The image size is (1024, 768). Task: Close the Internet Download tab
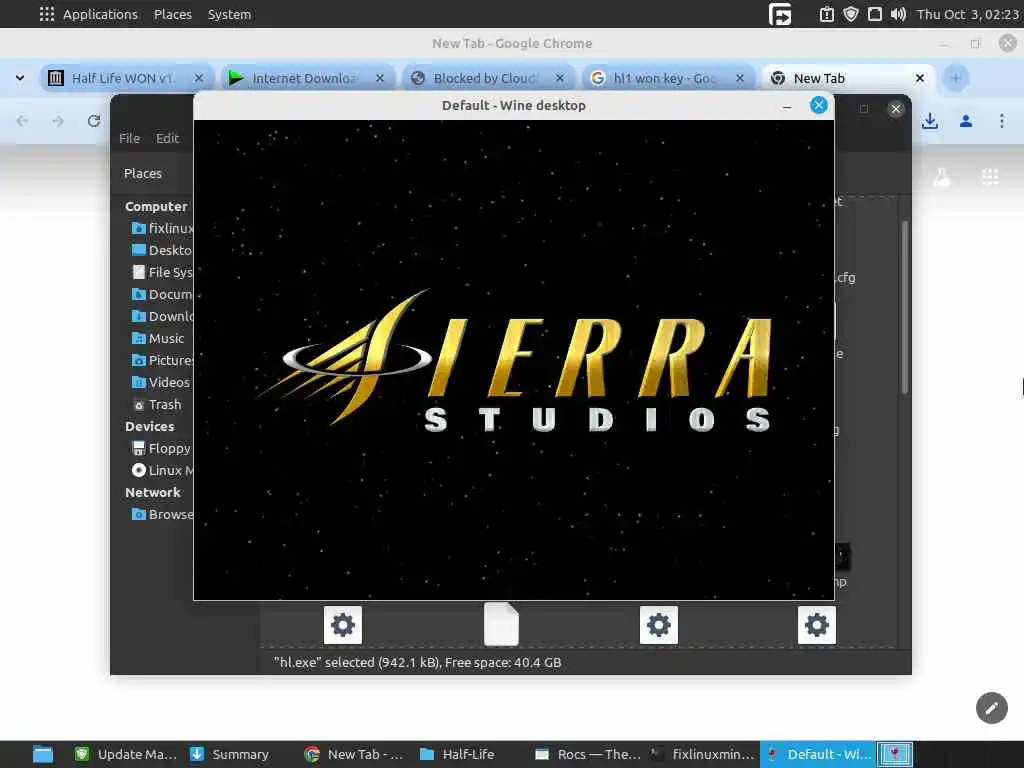pos(380,78)
